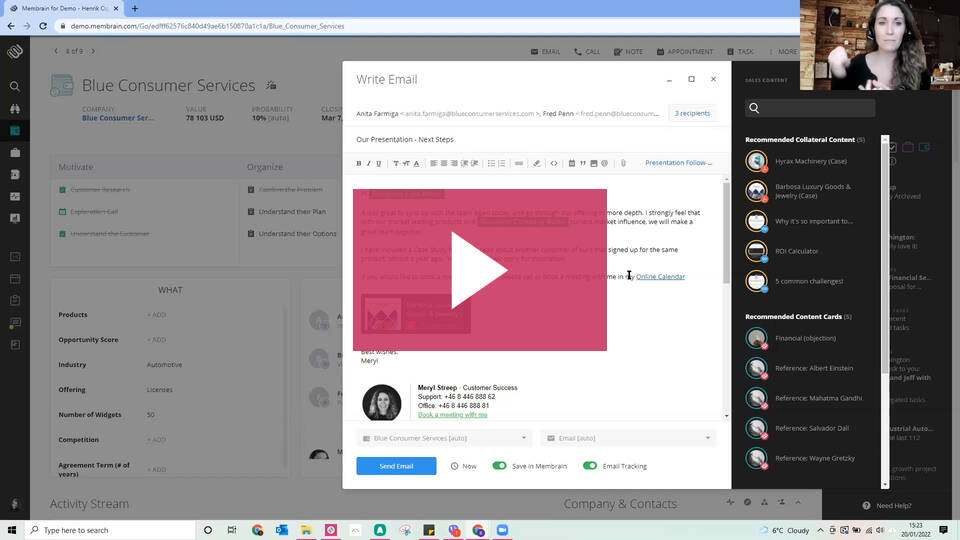960x540 pixels.
Task: Insert a numbered list
Action: click(x=501, y=163)
